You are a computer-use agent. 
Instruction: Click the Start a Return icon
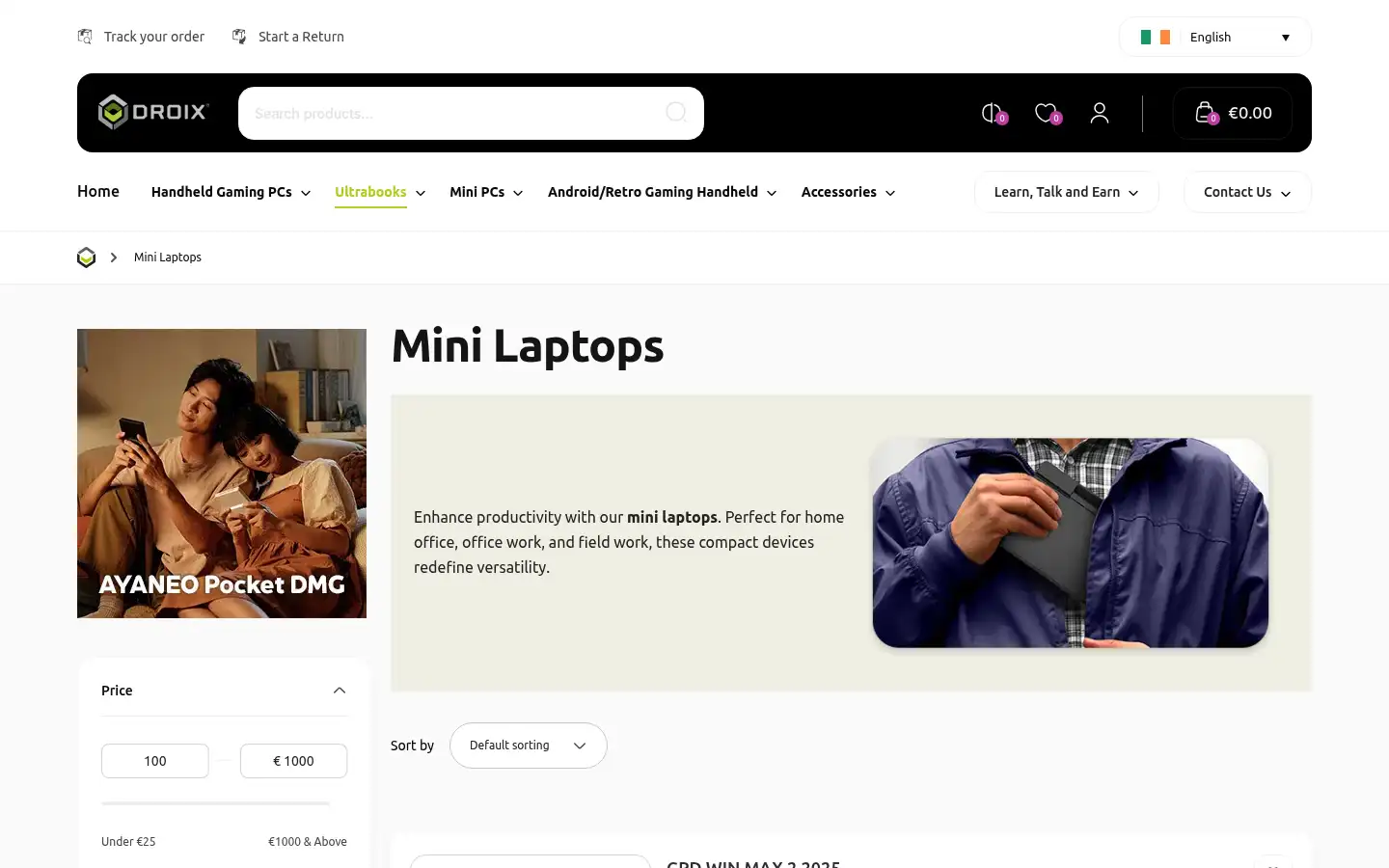pyautogui.click(x=239, y=37)
